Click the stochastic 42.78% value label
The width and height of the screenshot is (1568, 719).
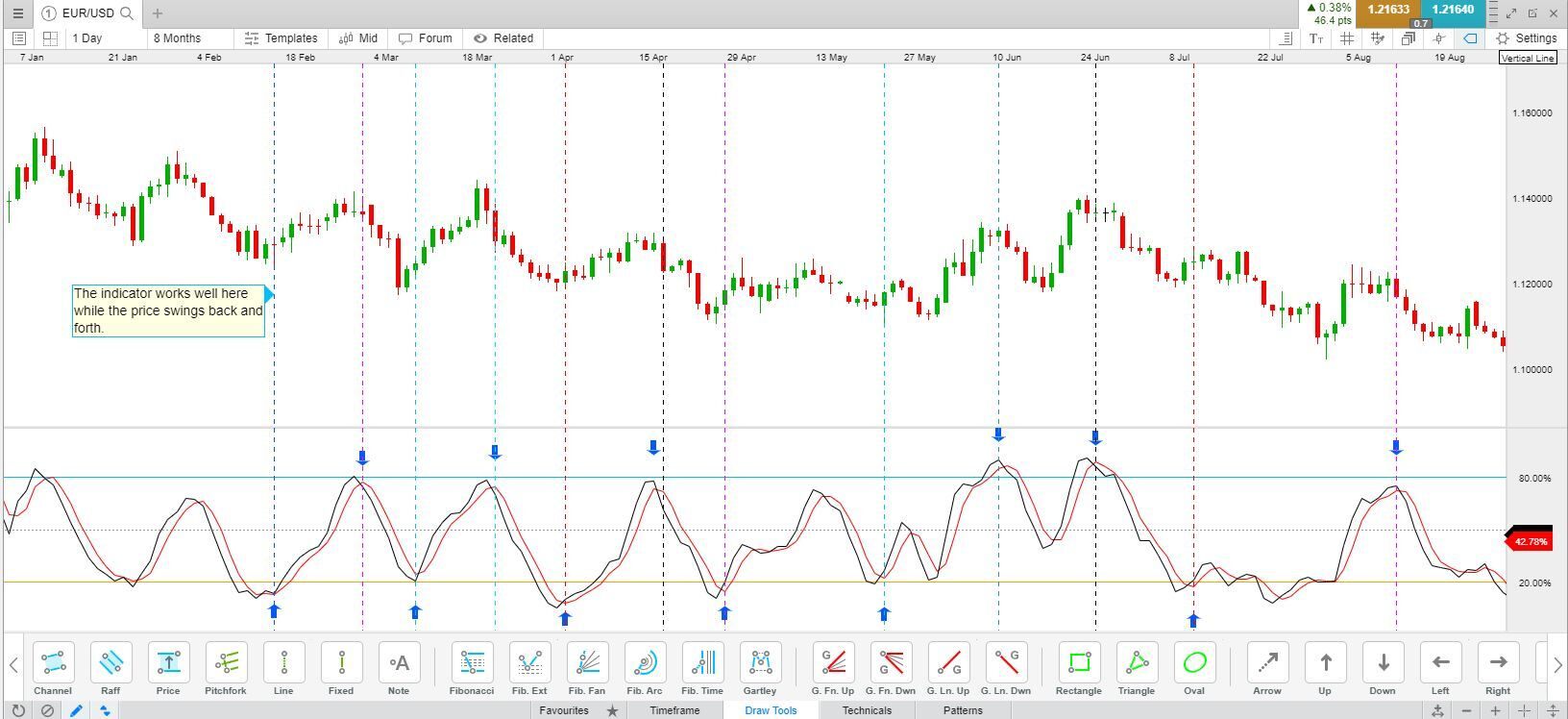[x=1530, y=541]
